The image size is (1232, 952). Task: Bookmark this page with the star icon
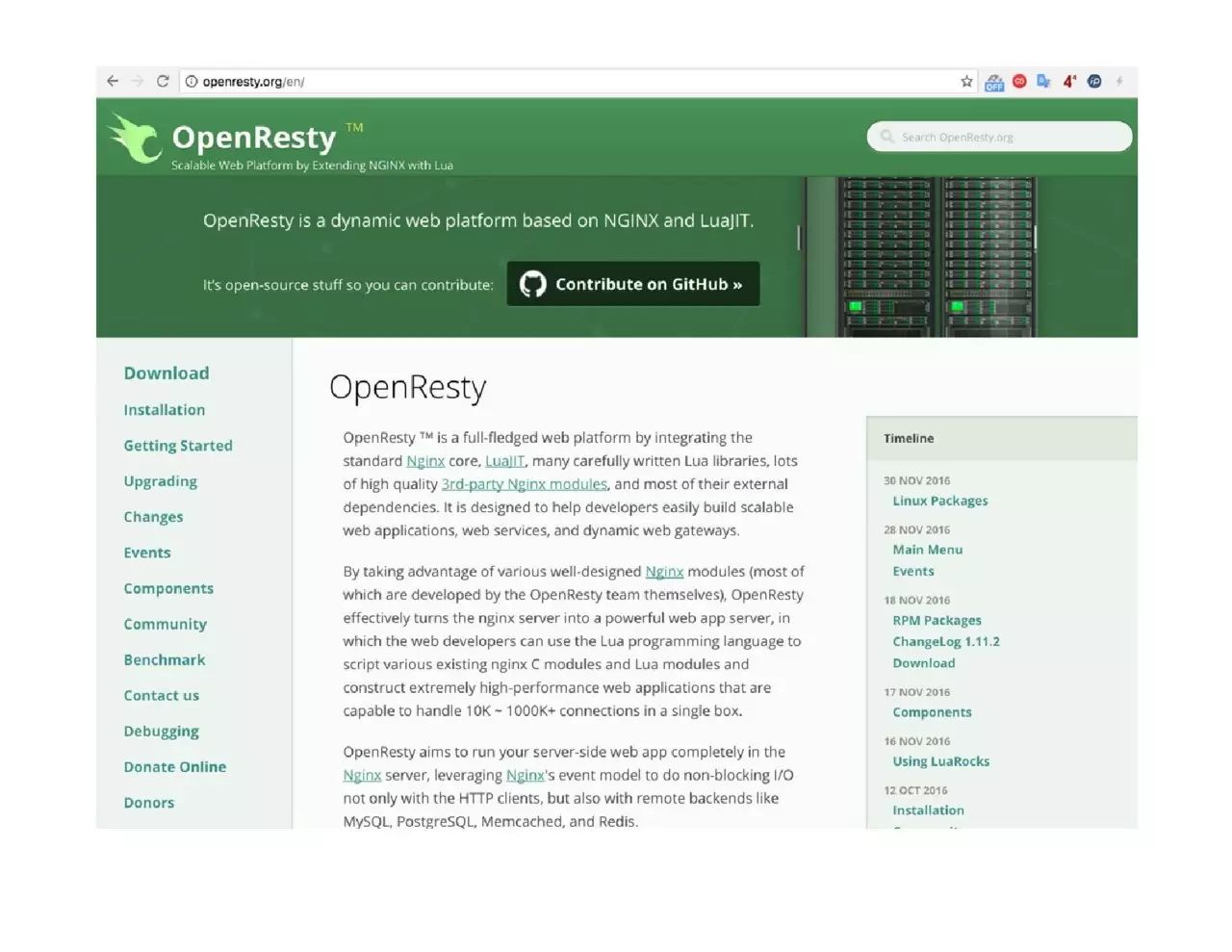(x=966, y=82)
